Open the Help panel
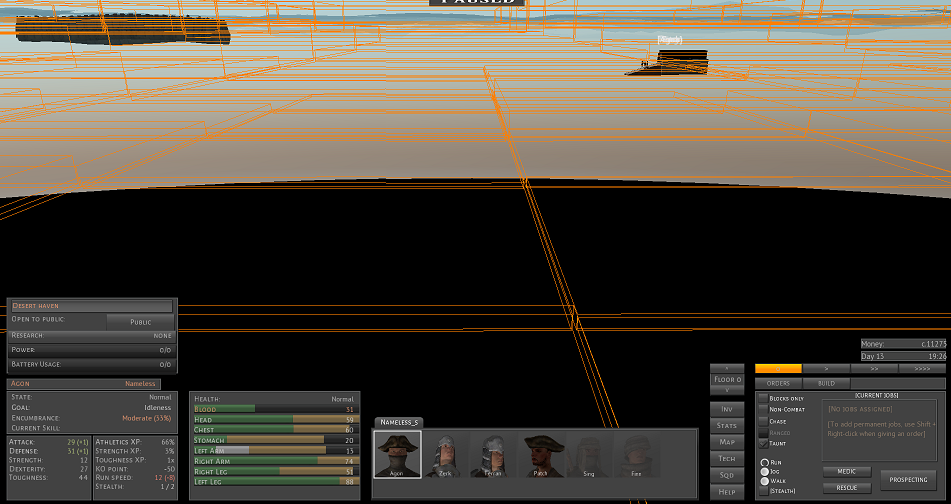 727,491
